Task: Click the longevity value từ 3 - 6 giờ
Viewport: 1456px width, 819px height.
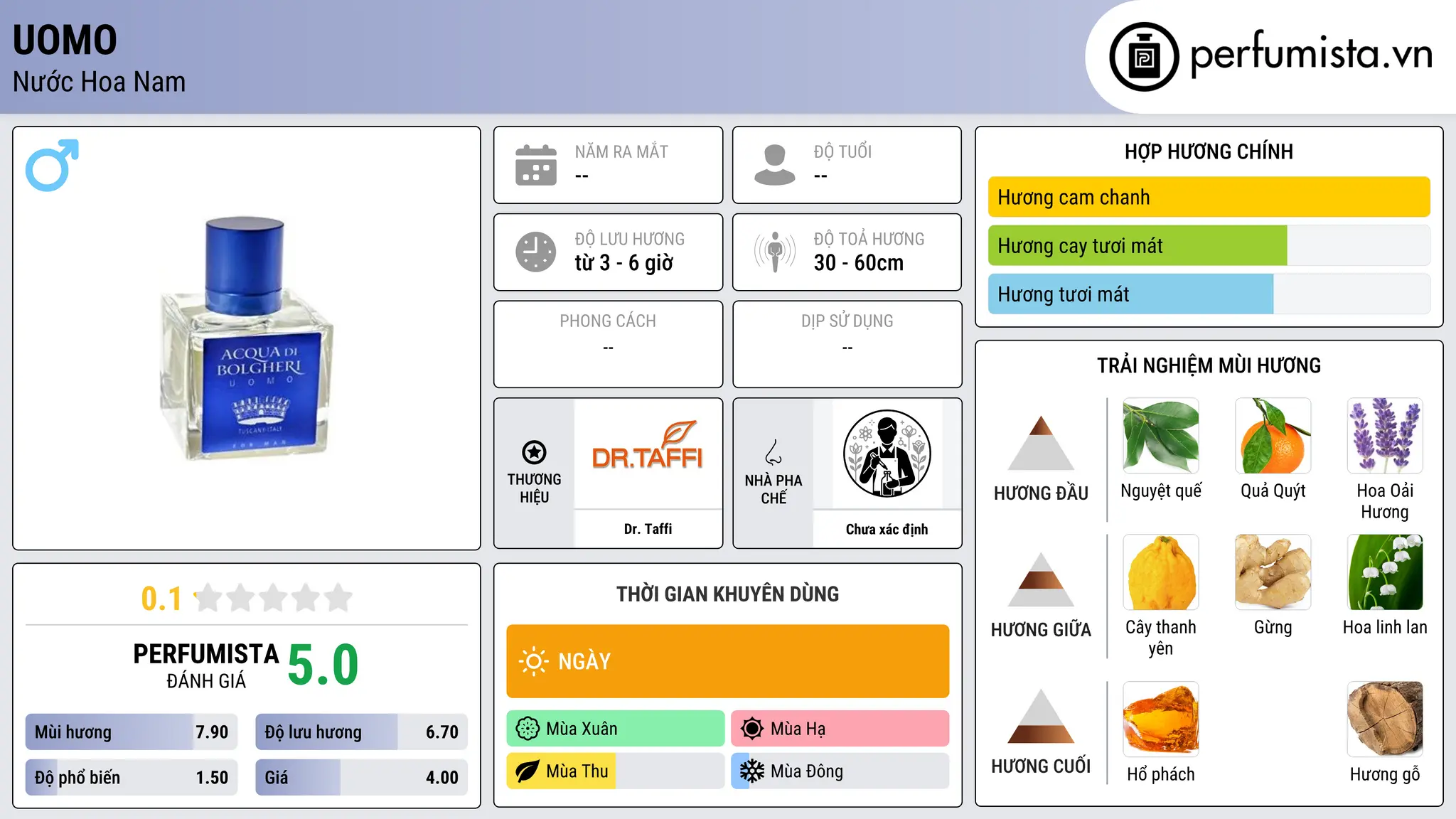Action: (x=624, y=263)
